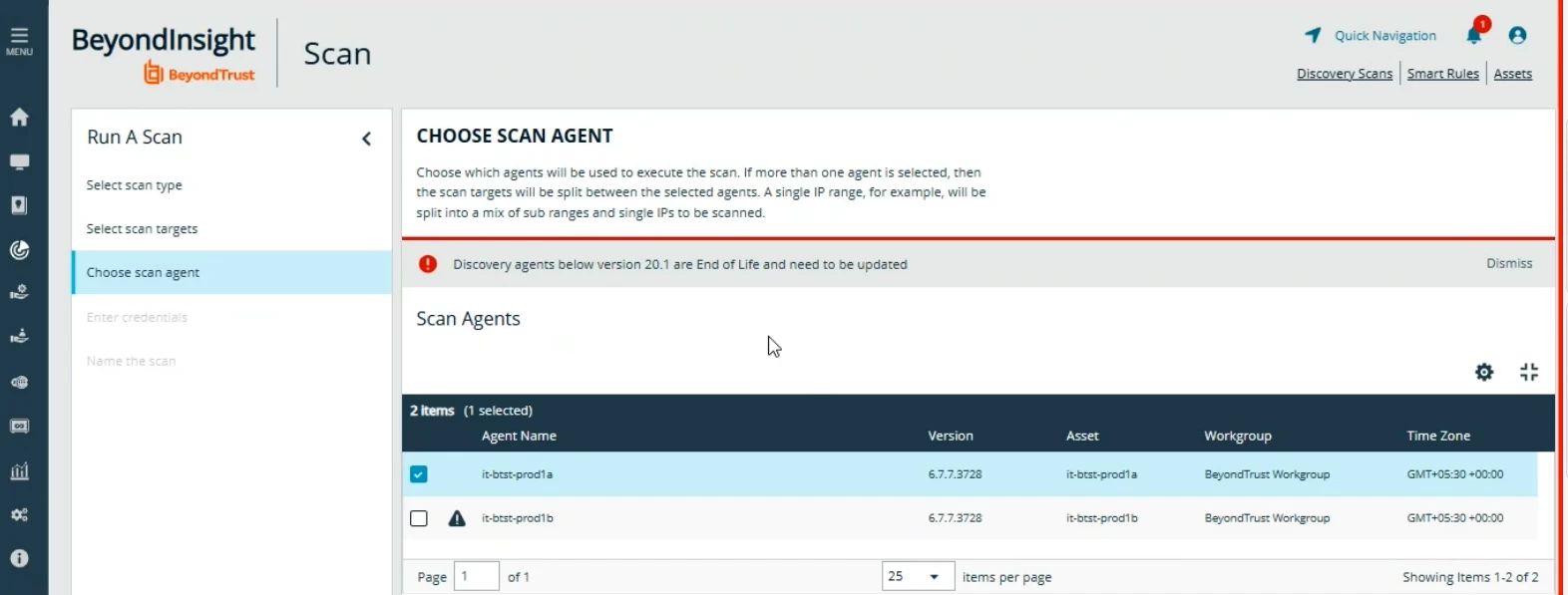Viewport: 1568px width, 595px height.
Task: Click asset cell it-btst-prod1b
Action: tap(1101, 518)
